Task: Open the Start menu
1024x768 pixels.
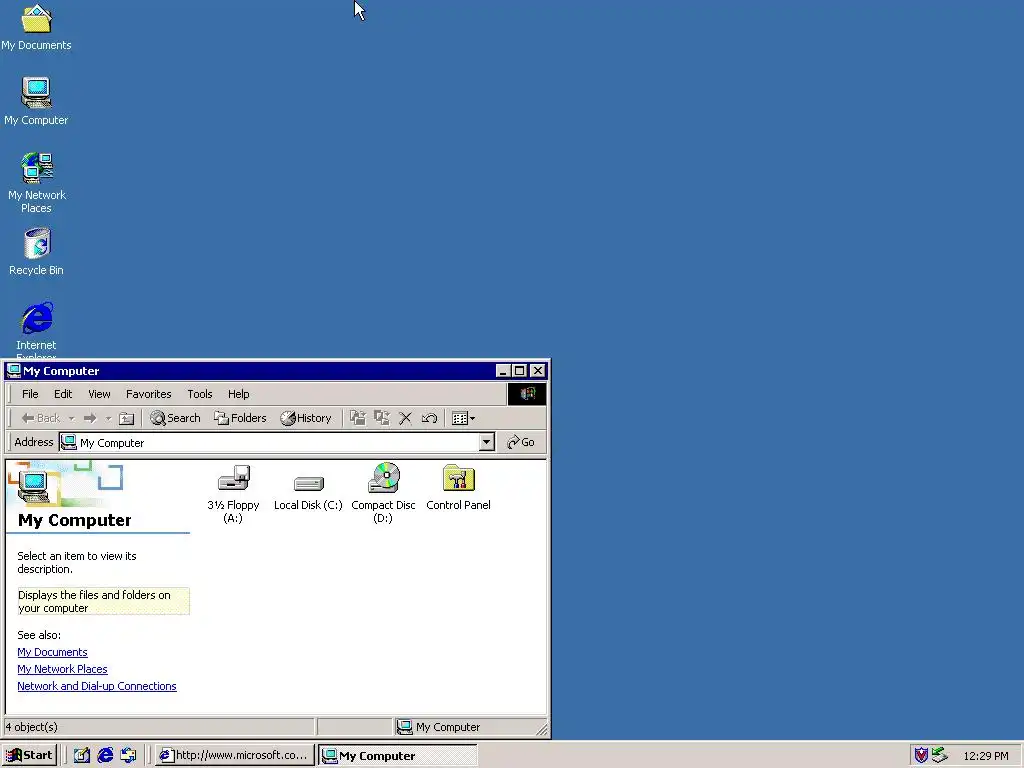Action: coord(29,755)
